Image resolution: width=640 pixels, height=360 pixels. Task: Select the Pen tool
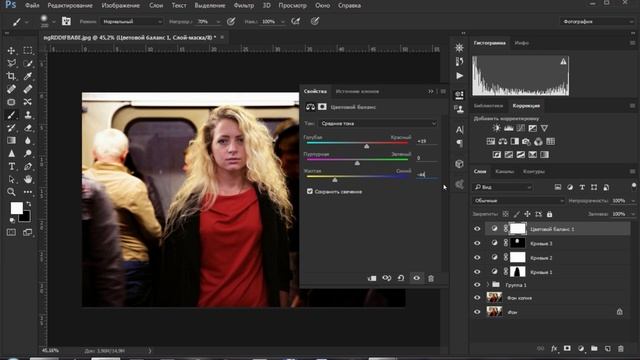point(28,167)
